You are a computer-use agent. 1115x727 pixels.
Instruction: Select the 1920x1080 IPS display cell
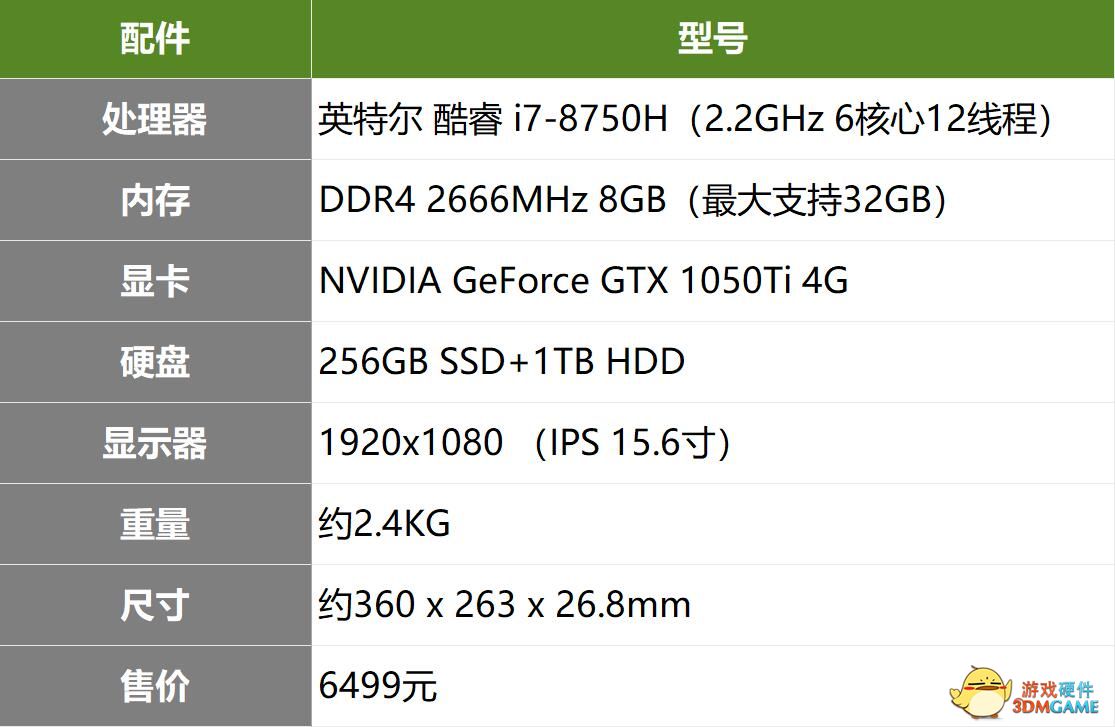713,443
